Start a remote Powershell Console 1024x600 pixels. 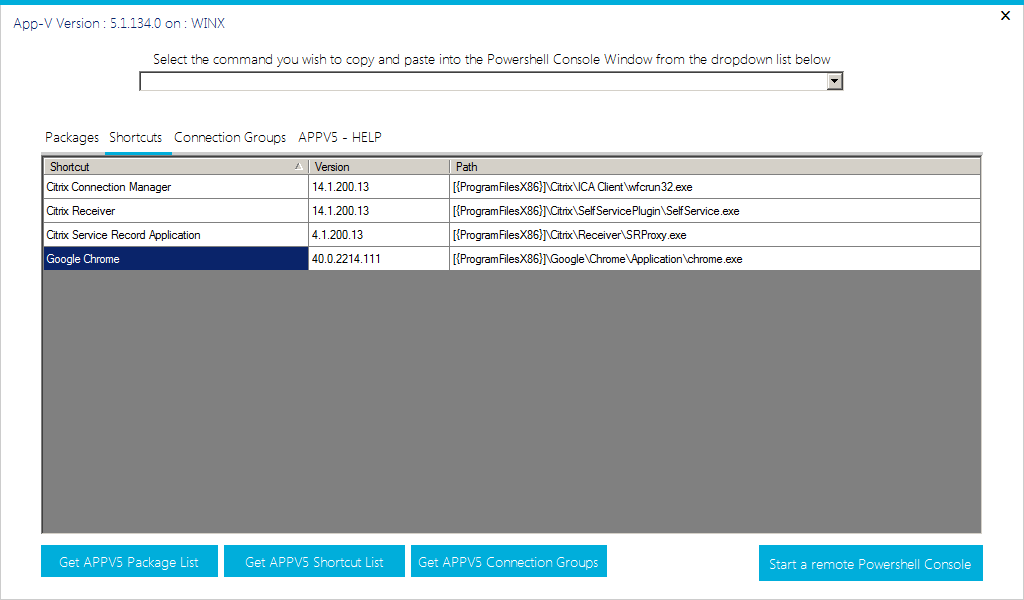pos(871,563)
